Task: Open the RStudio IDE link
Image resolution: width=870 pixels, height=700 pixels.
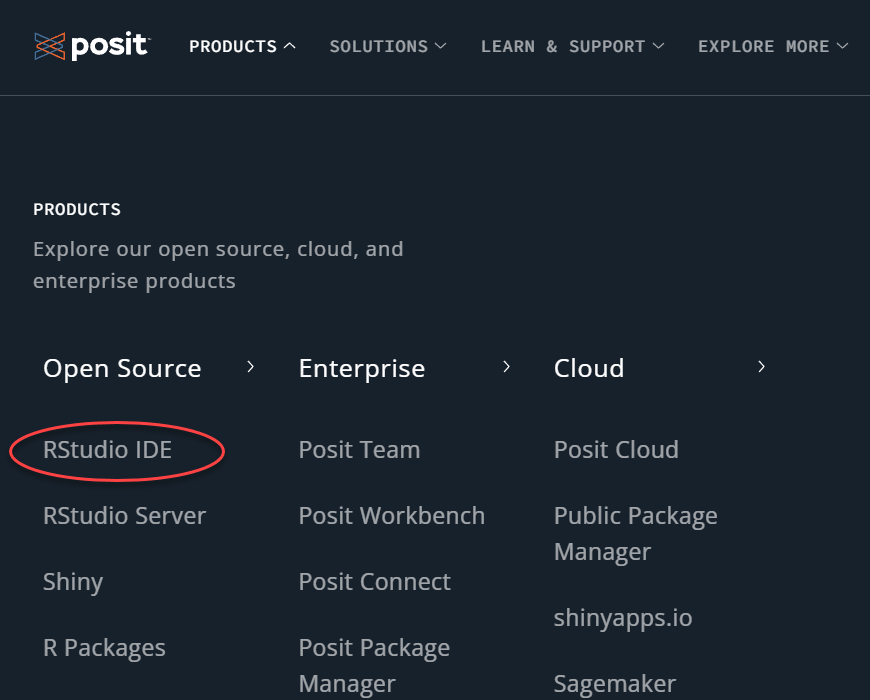Action: point(108,450)
